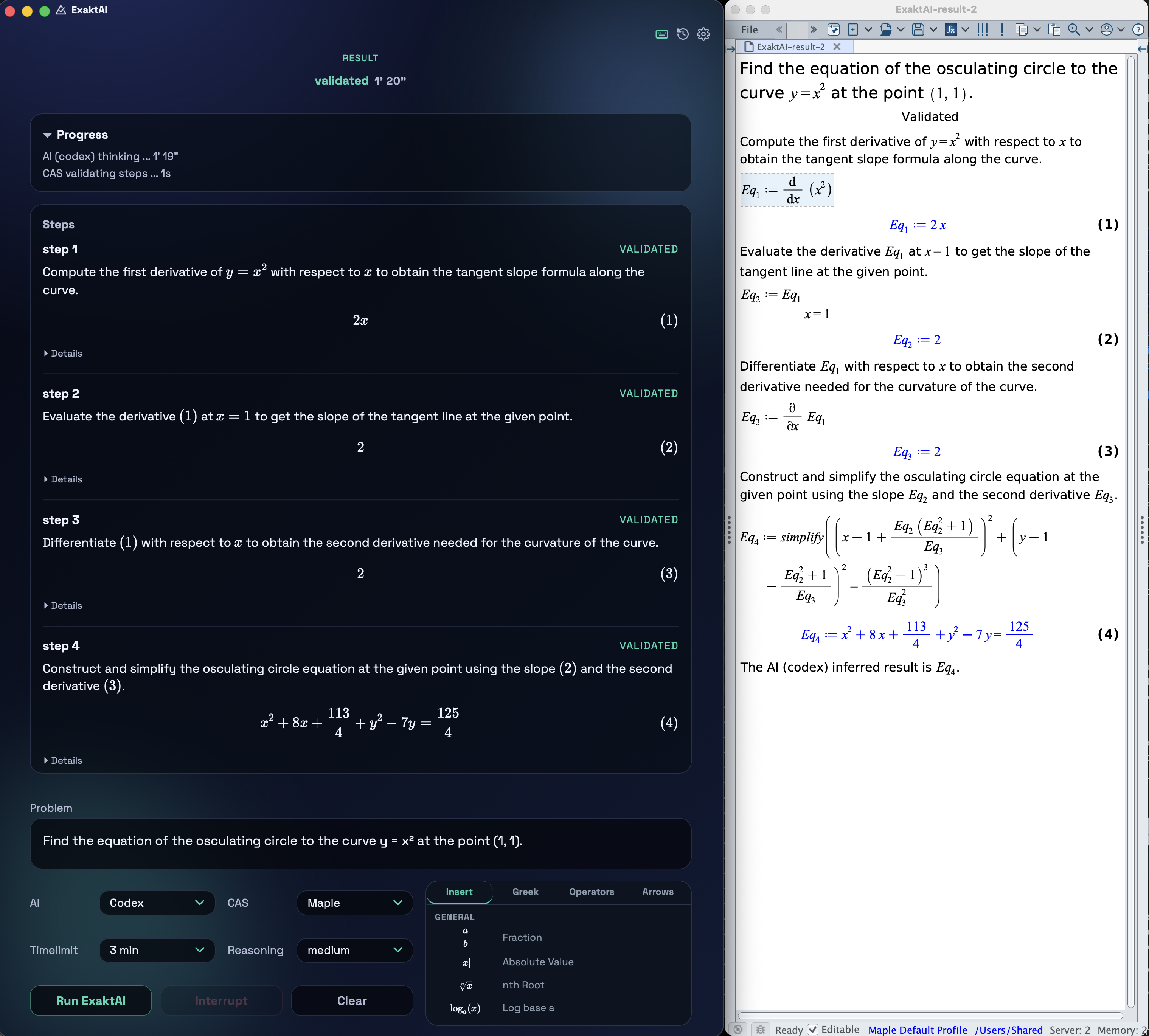Switch to the Operators tab
The width and height of the screenshot is (1149, 1036).
[592, 892]
